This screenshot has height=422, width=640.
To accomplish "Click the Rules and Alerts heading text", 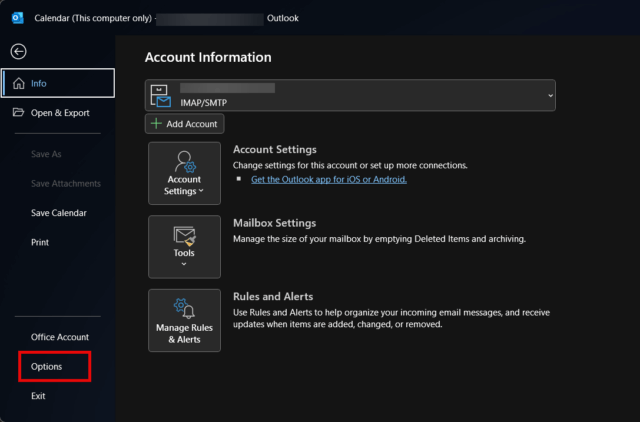I will pos(273,297).
